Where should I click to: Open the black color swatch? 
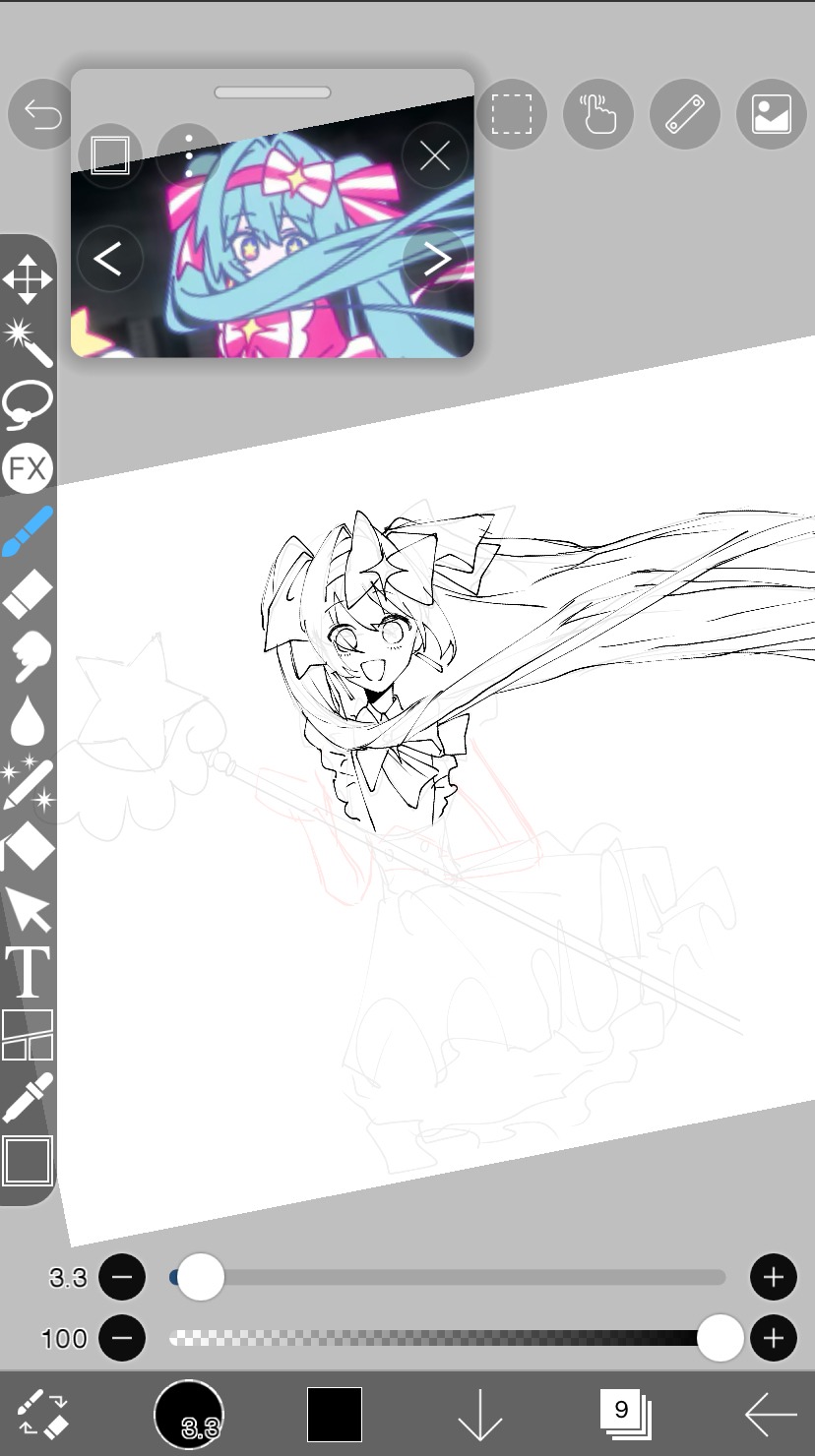coord(335,1415)
